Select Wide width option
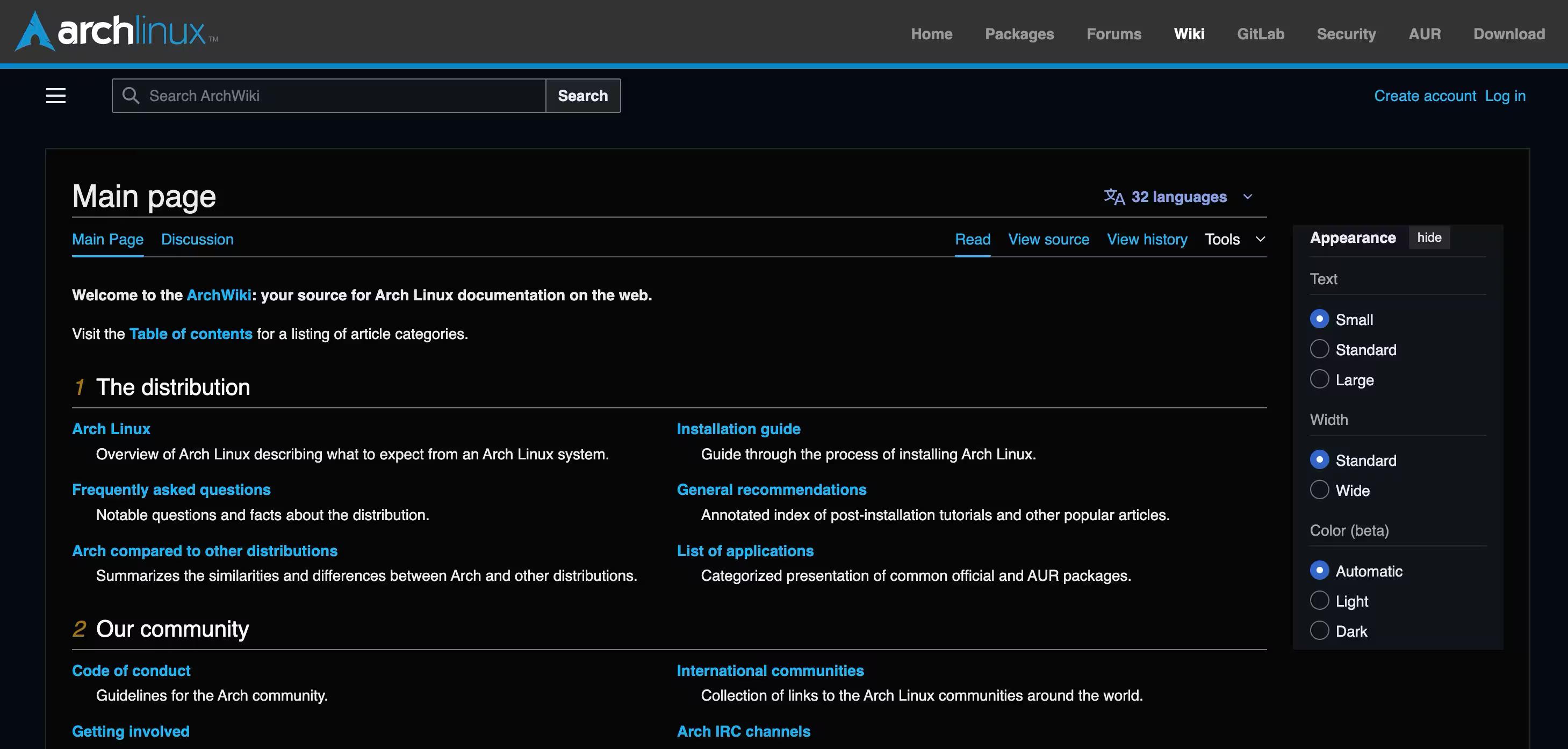 pos(1319,490)
